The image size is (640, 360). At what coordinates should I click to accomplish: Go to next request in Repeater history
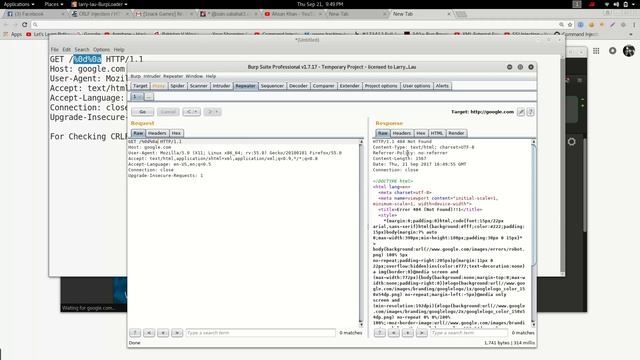tap(212, 112)
